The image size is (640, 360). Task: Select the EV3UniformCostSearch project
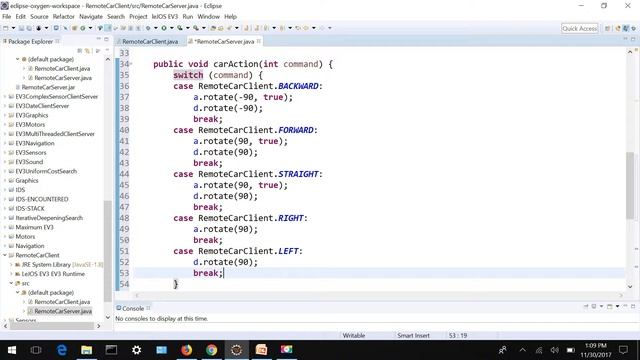coord(46,171)
